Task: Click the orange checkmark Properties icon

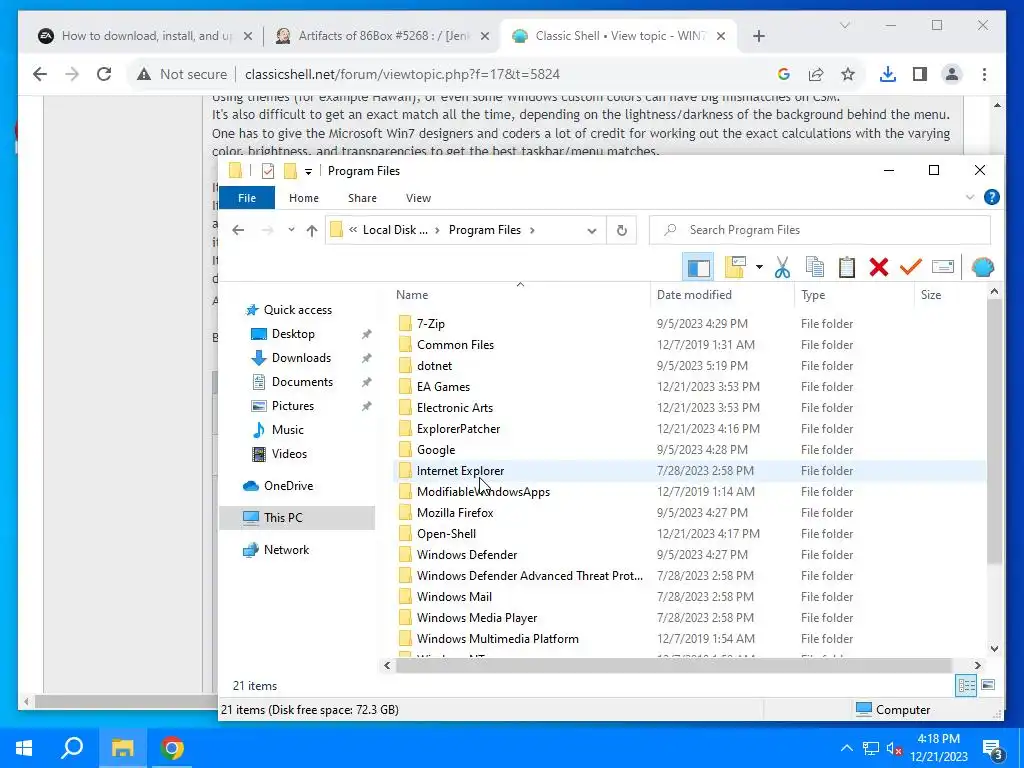Action: pos(910,266)
